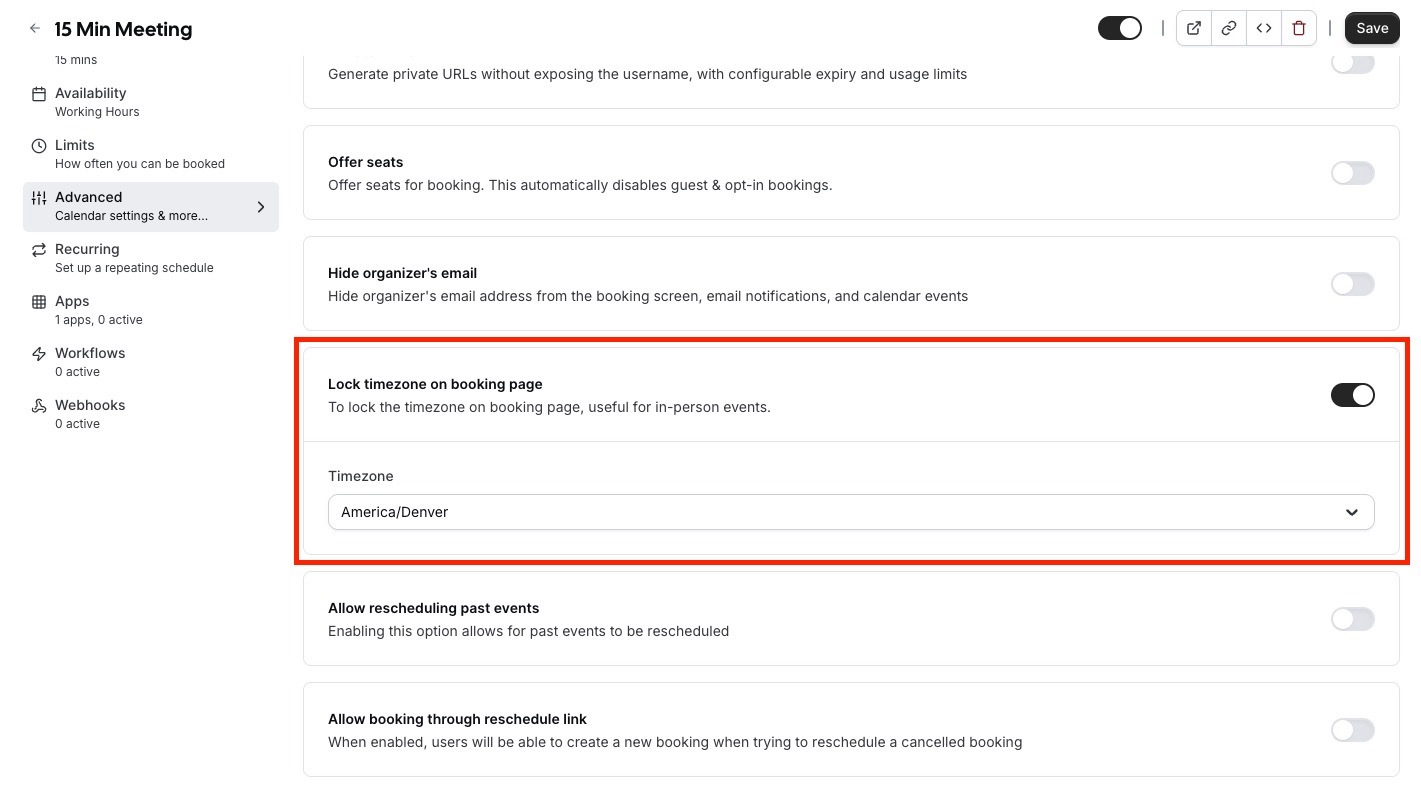Open embed code icon
This screenshot has height=787, width=1421.
[1264, 28]
